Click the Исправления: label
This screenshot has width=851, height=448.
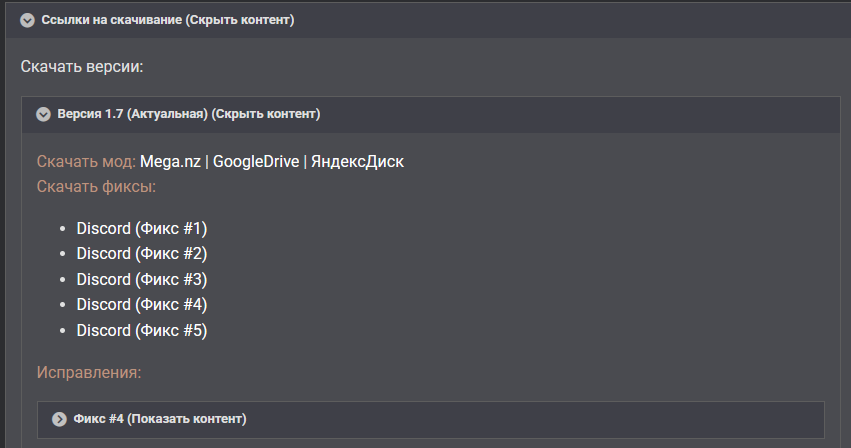(89, 373)
